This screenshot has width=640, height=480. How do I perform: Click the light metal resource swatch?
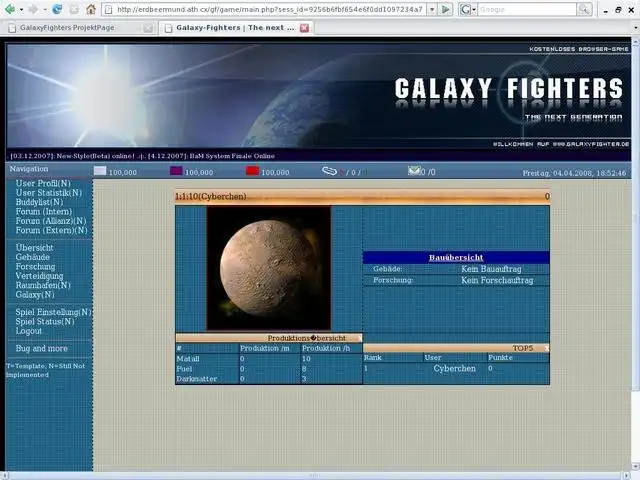click(x=100, y=171)
